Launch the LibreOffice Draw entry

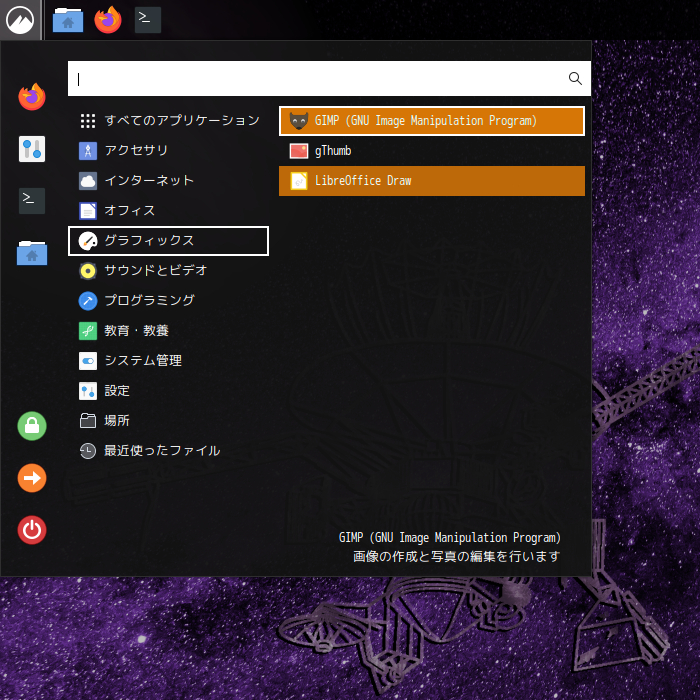pyautogui.click(x=432, y=181)
